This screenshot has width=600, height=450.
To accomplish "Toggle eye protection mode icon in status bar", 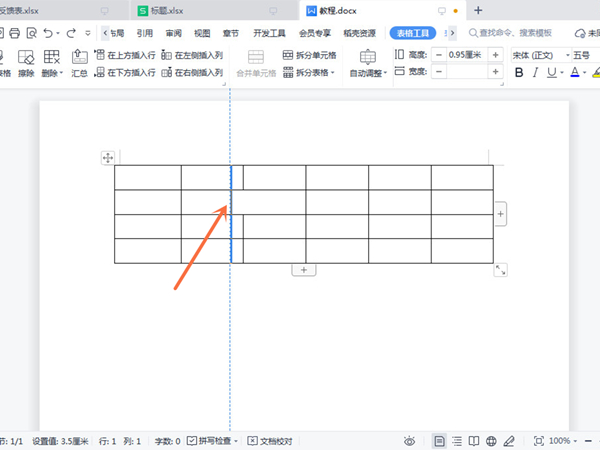I will (409, 441).
